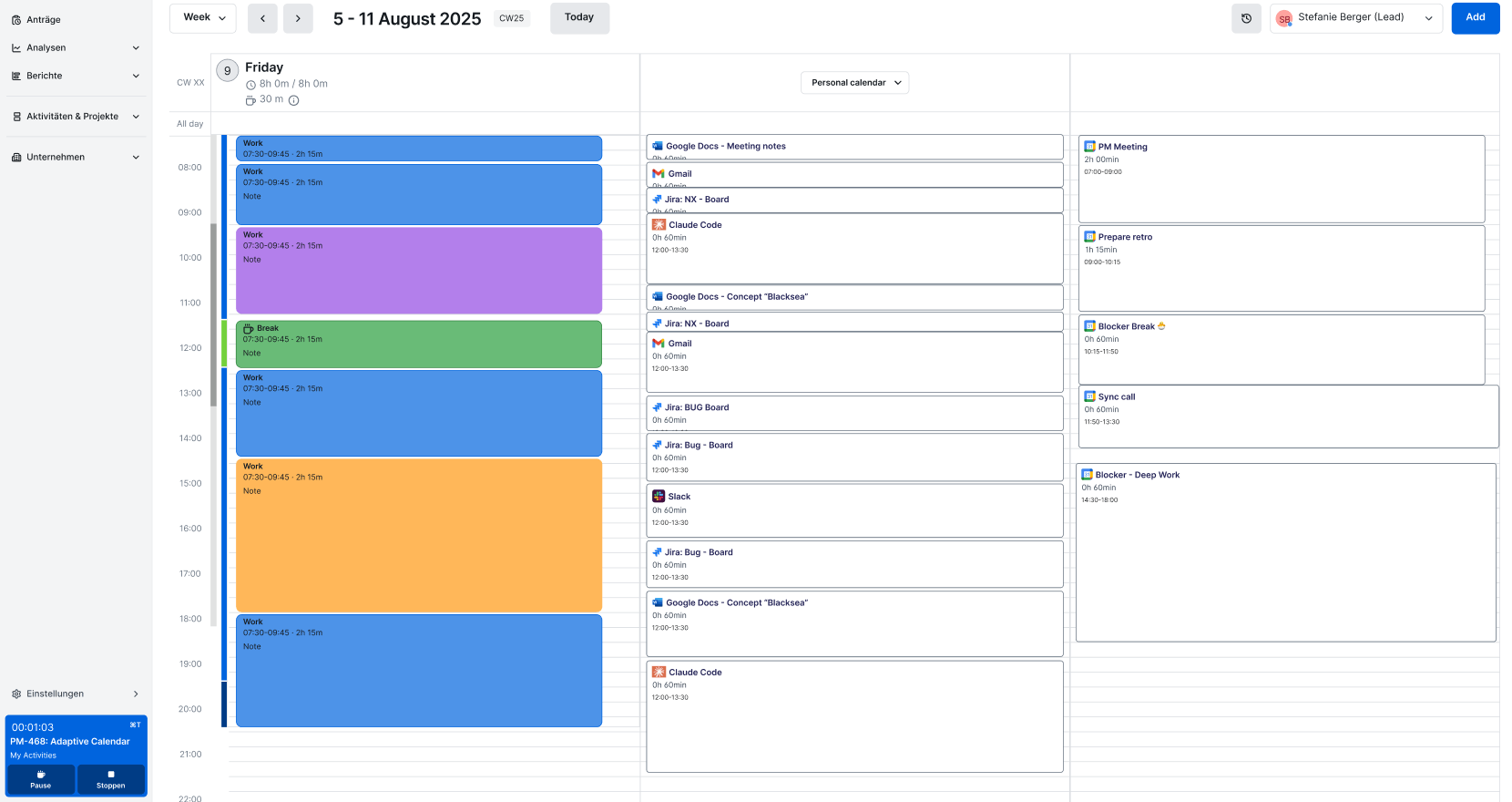The image size is (1512, 802).
Task: Select the green Break time block
Action: pos(419,344)
